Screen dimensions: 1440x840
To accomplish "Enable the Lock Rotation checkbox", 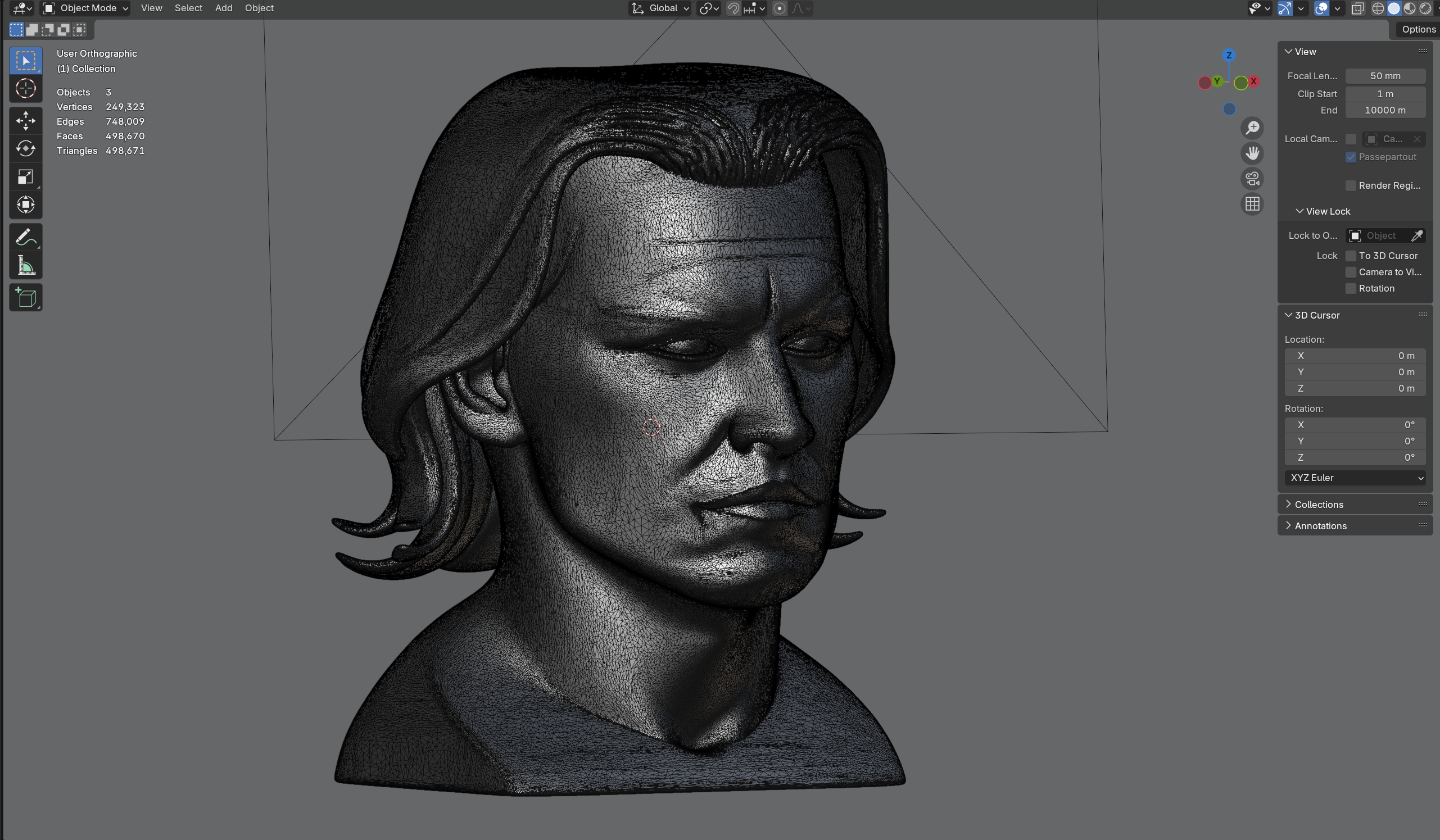I will (1351, 289).
